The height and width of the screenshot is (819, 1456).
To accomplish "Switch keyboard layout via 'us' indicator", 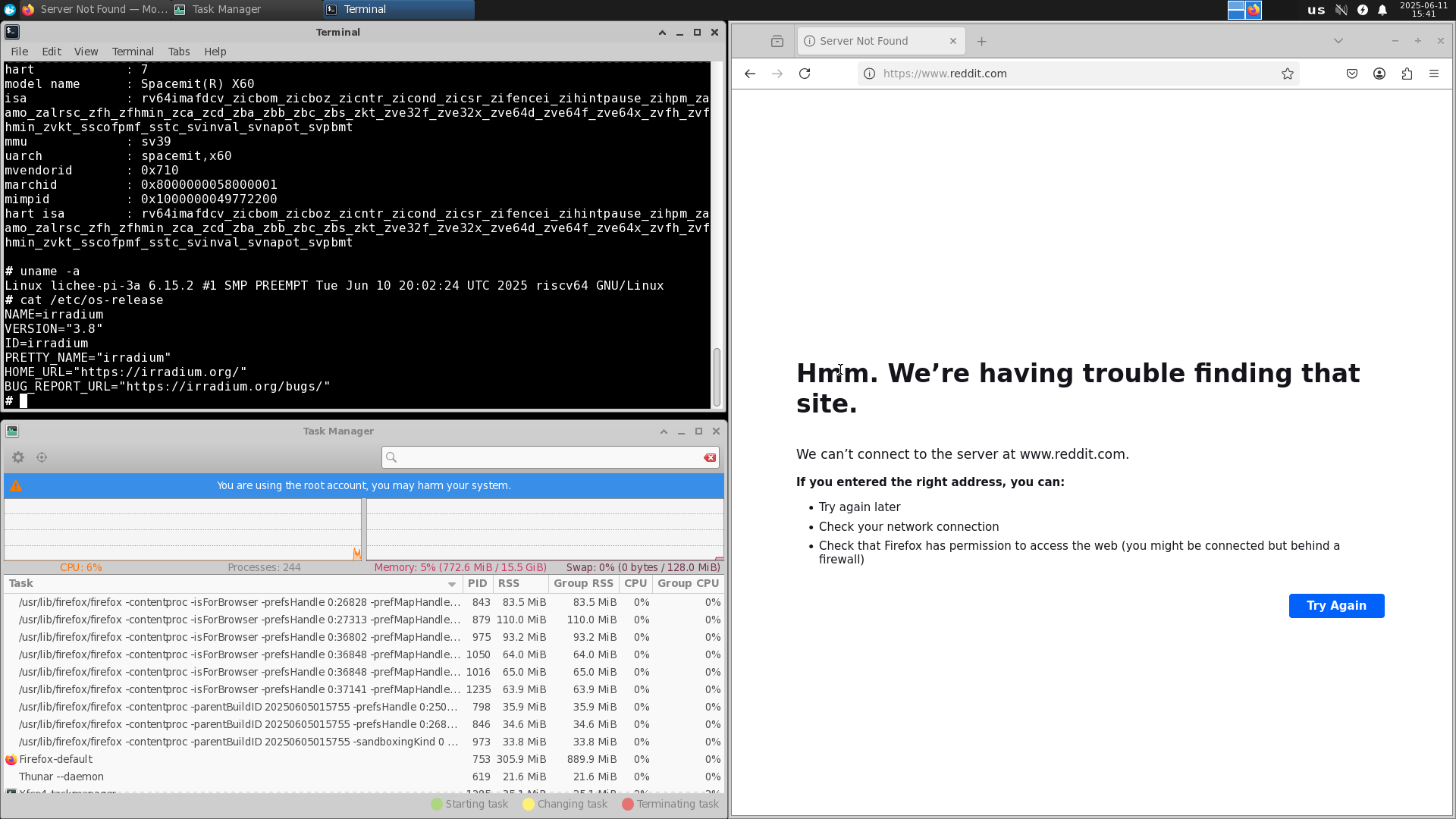I will pos(1316,10).
